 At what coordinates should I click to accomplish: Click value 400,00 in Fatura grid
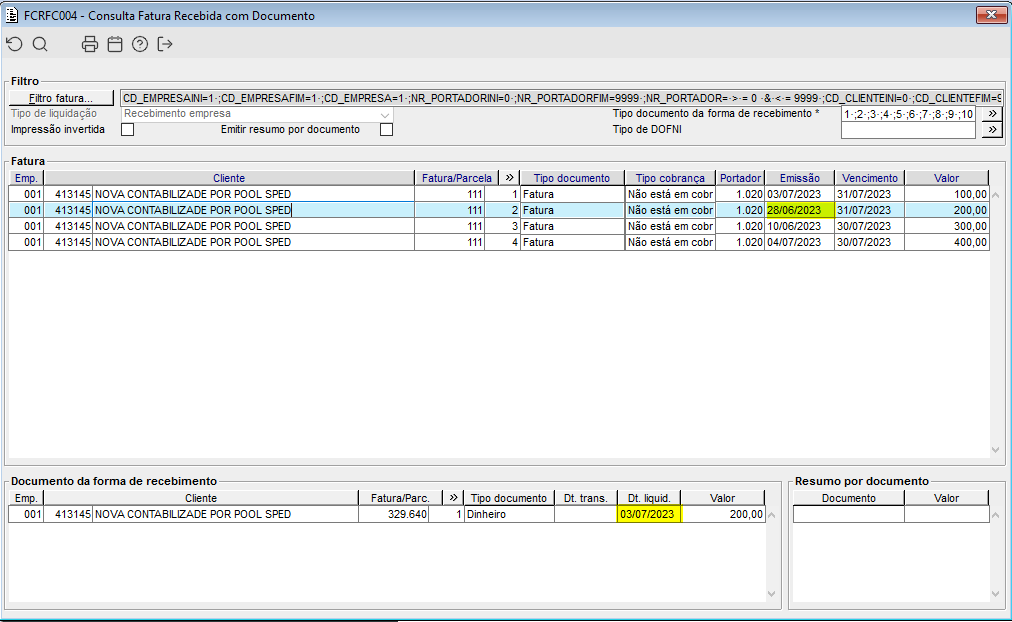click(x=946, y=243)
